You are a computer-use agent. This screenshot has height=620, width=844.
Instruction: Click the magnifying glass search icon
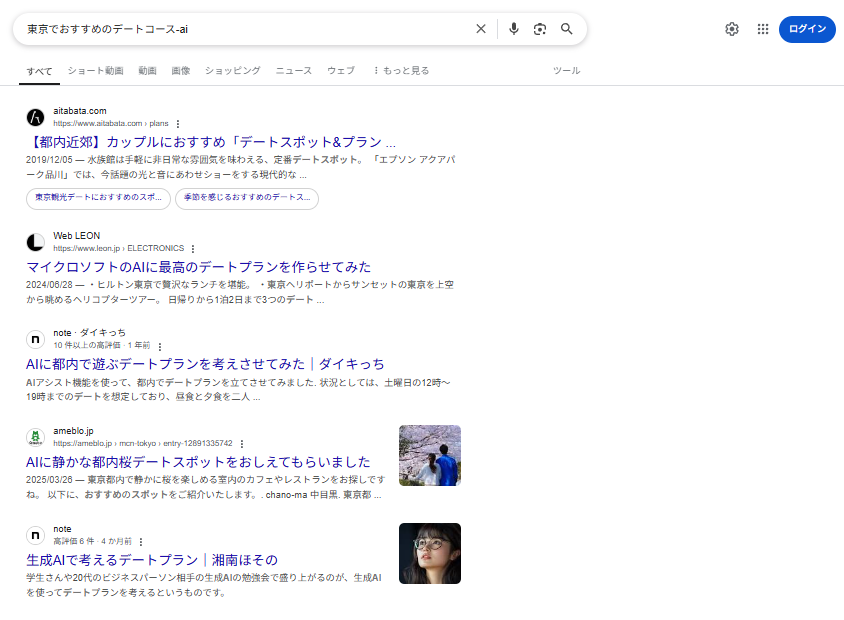point(566,29)
